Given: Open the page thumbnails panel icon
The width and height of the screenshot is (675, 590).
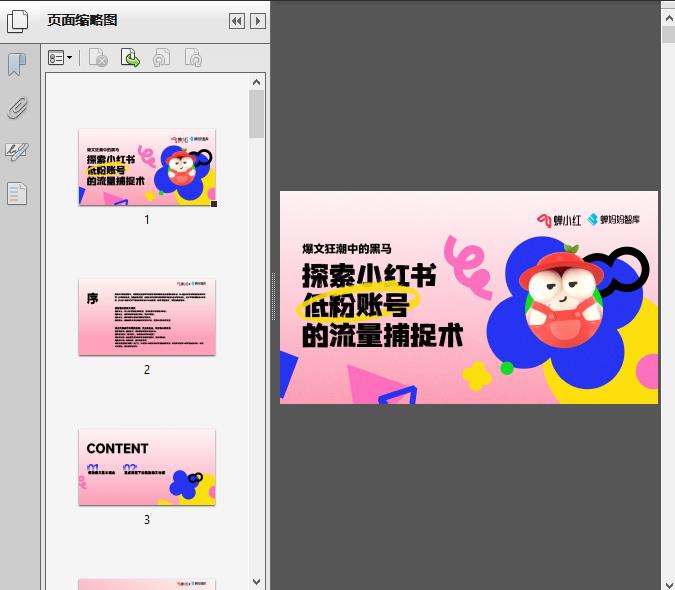Looking at the screenshot, I should (x=17, y=21).
